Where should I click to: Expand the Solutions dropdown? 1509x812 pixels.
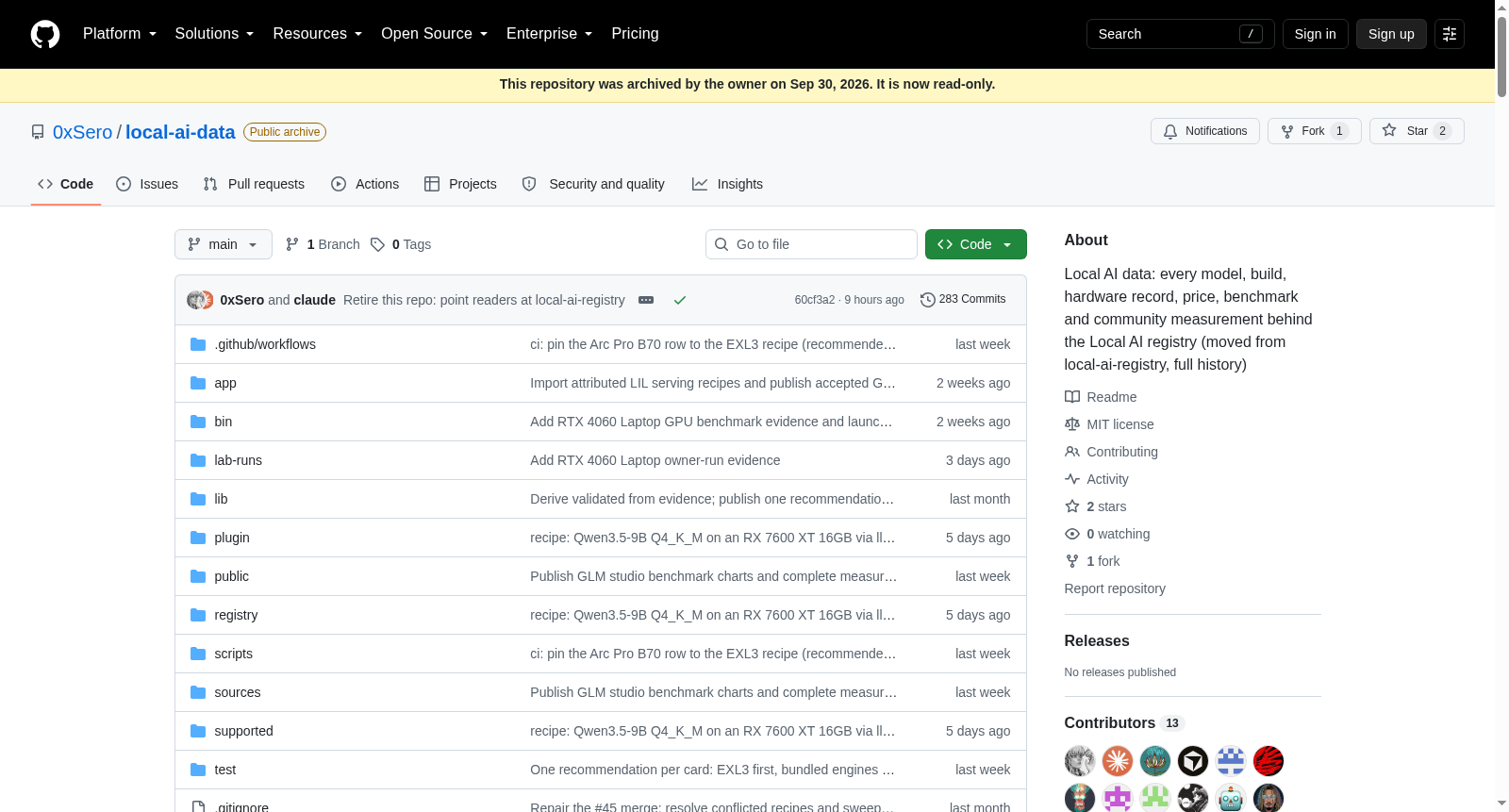(214, 34)
